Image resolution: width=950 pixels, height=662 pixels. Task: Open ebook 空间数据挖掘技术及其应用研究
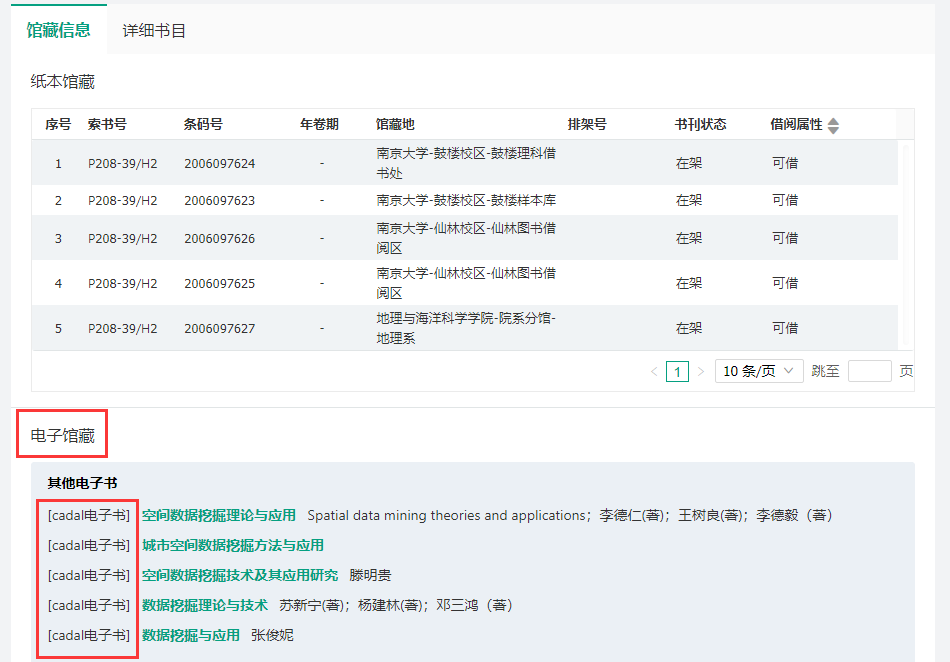click(x=240, y=575)
